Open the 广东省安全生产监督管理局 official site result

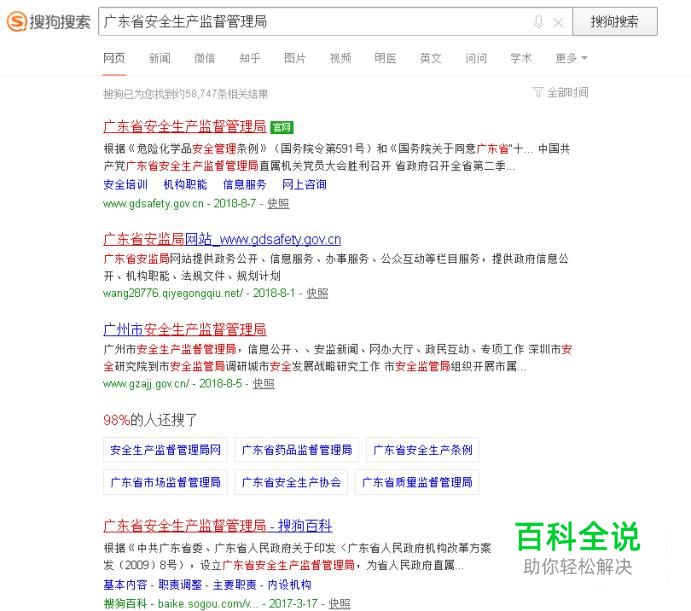click(x=185, y=127)
